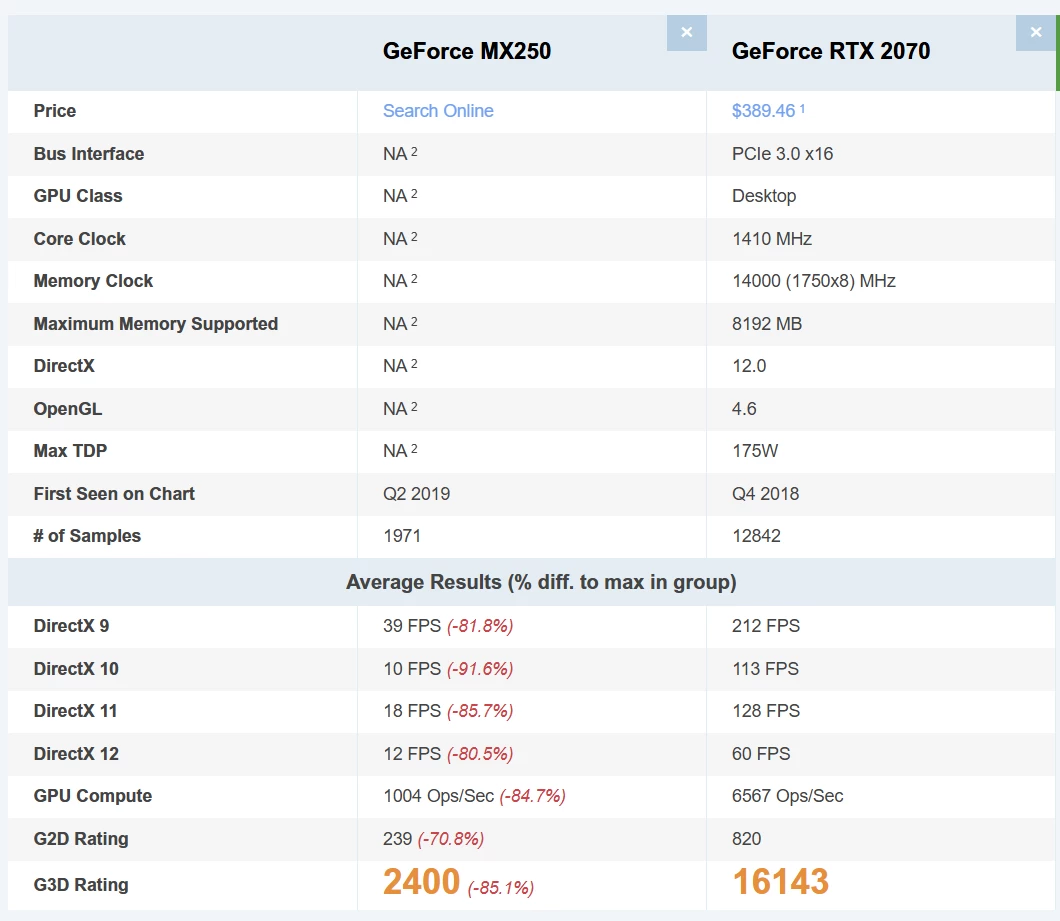Select the DirectX 9 row label
This screenshot has height=921, width=1060.
tap(71, 626)
